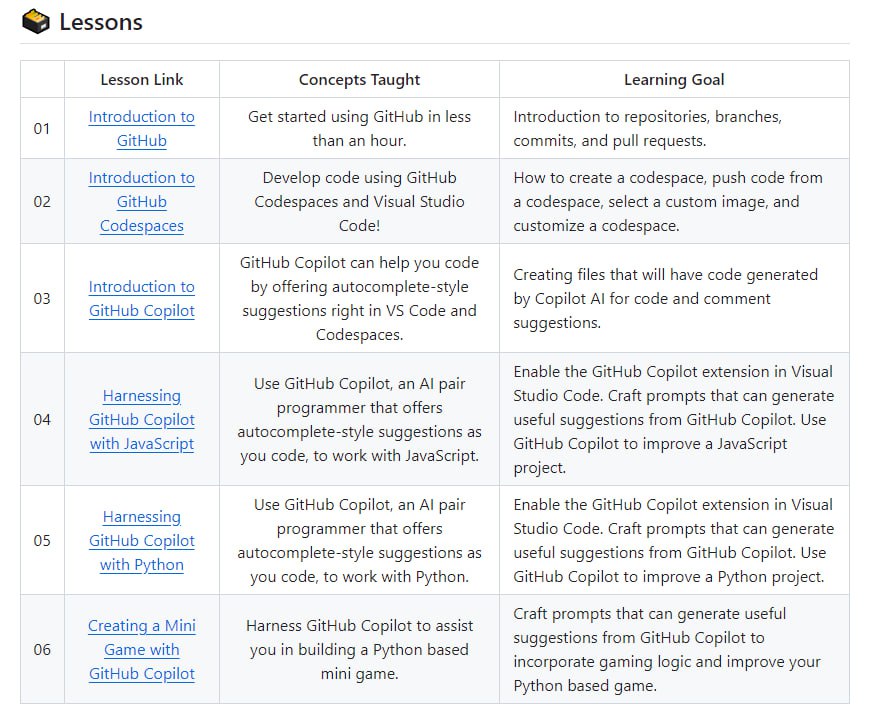Click lesson number 04 cell

[42, 419]
